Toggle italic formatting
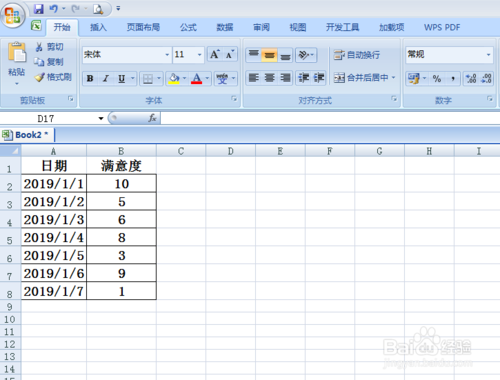Screen dimensions: 500x380 106,79
